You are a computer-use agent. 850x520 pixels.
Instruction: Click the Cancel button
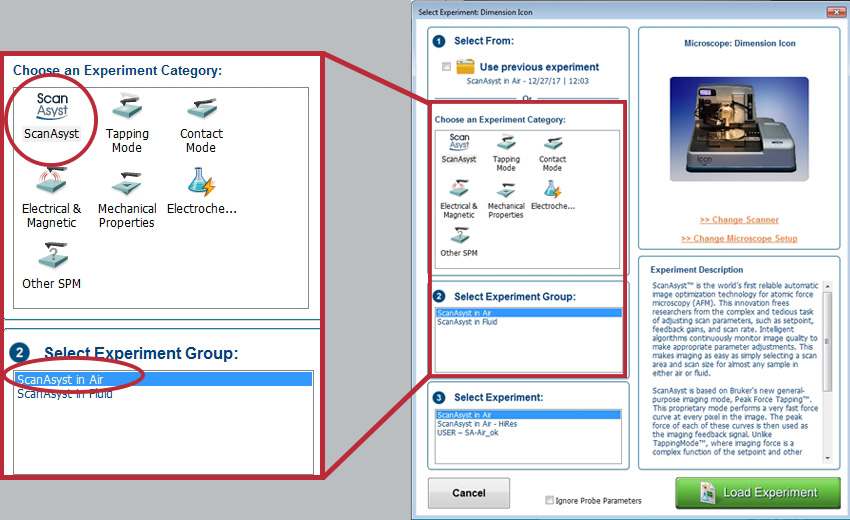tap(469, 493)
